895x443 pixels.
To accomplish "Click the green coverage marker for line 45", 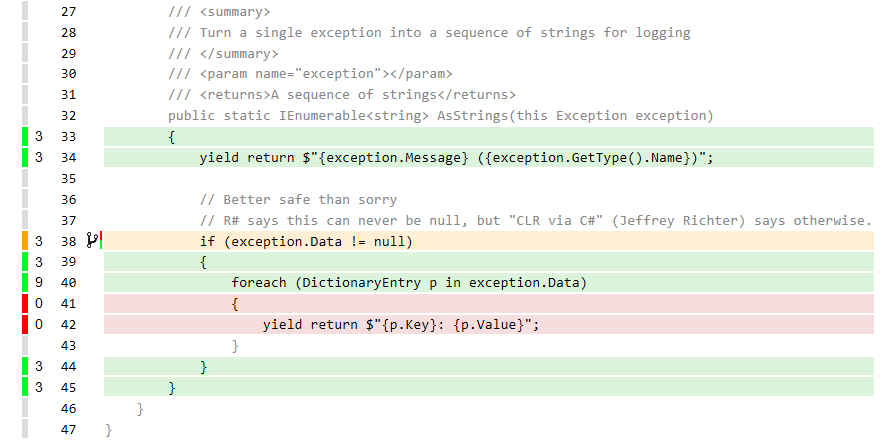I will (25, 387).
